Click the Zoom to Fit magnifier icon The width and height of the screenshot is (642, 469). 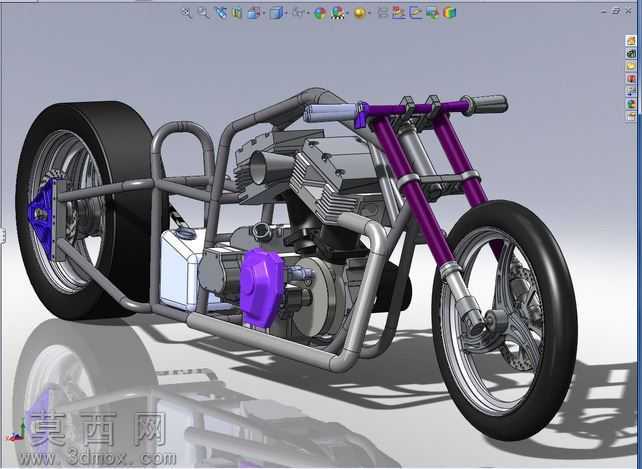click(187, 13)
